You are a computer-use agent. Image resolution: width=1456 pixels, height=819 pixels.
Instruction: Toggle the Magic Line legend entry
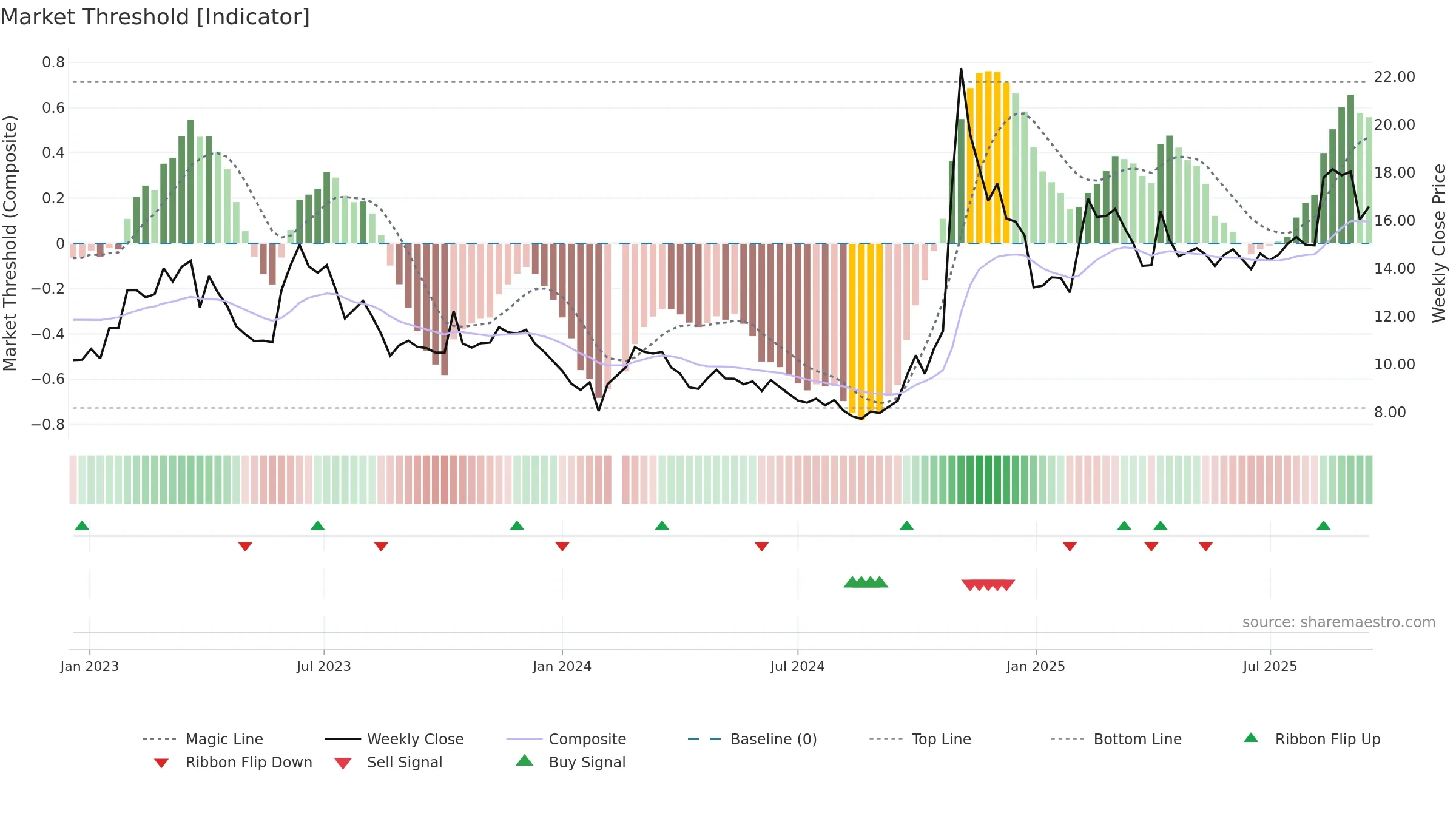203,739
